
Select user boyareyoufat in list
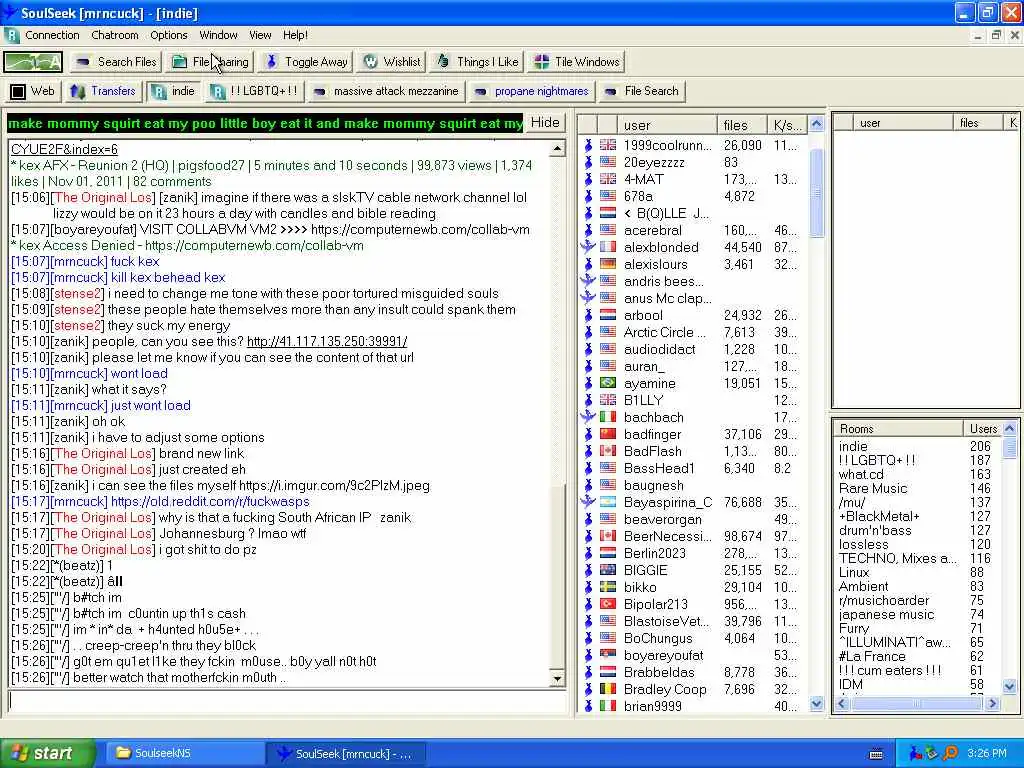click(x=664, y=655)
